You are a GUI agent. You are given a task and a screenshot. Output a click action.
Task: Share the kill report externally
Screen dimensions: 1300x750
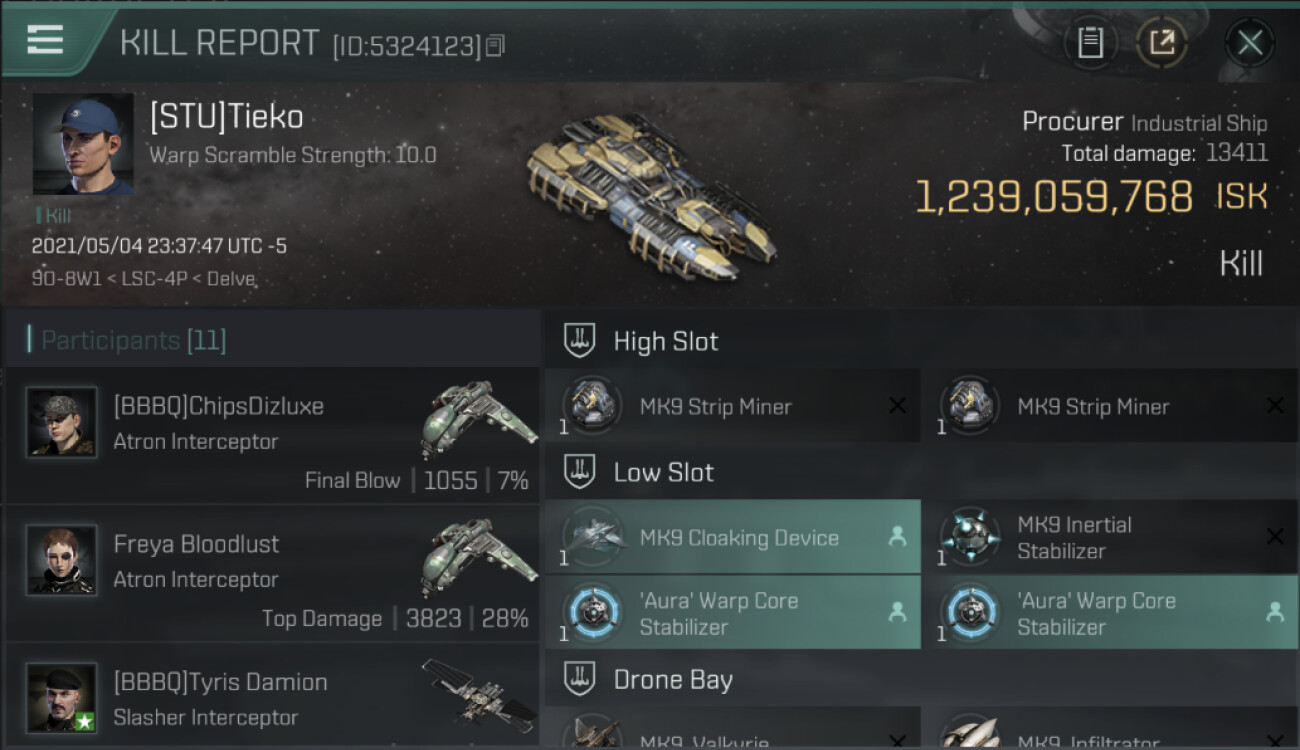[x=1162, y=43]
